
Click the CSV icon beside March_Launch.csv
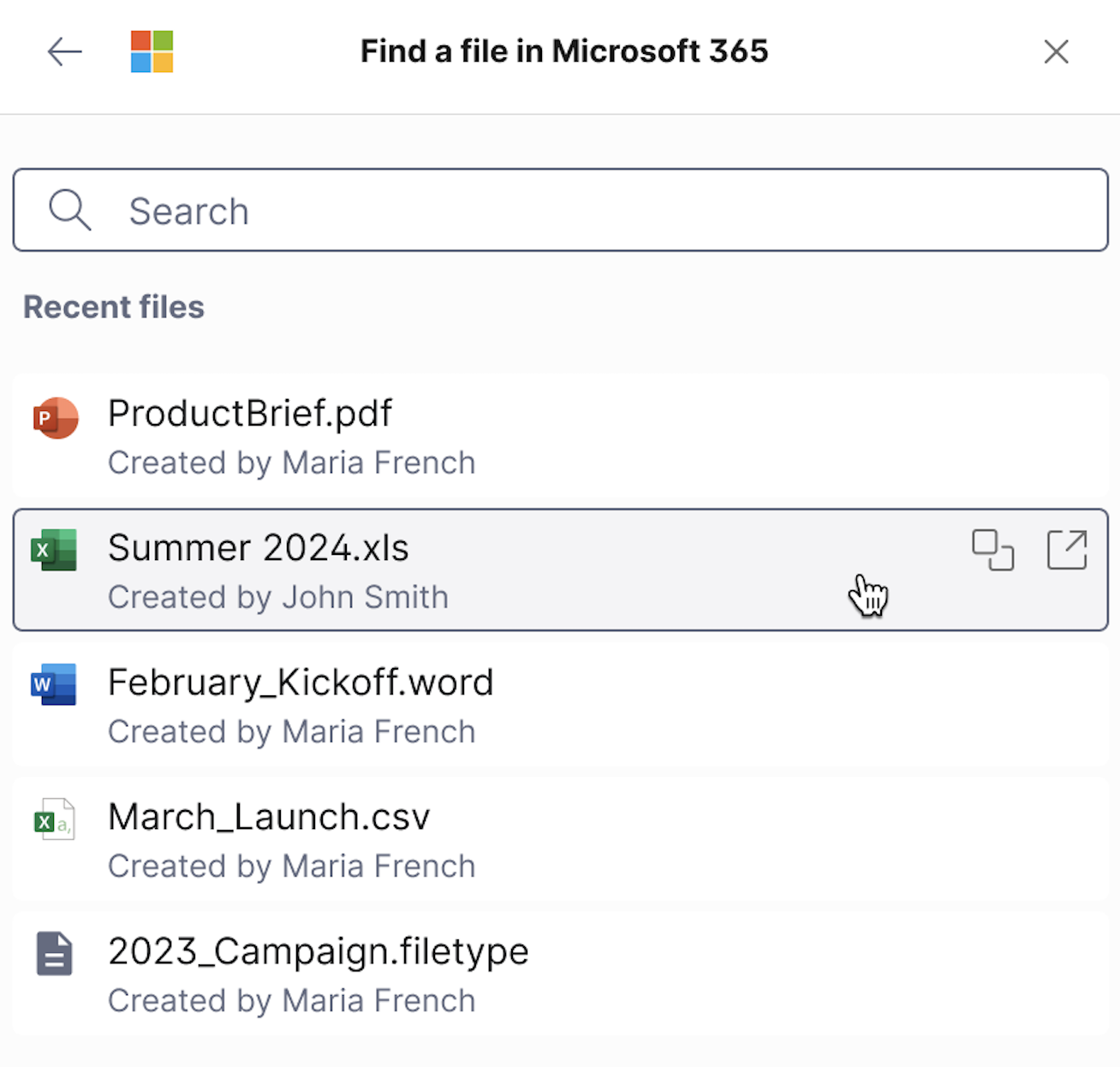[x=54, y=820]
